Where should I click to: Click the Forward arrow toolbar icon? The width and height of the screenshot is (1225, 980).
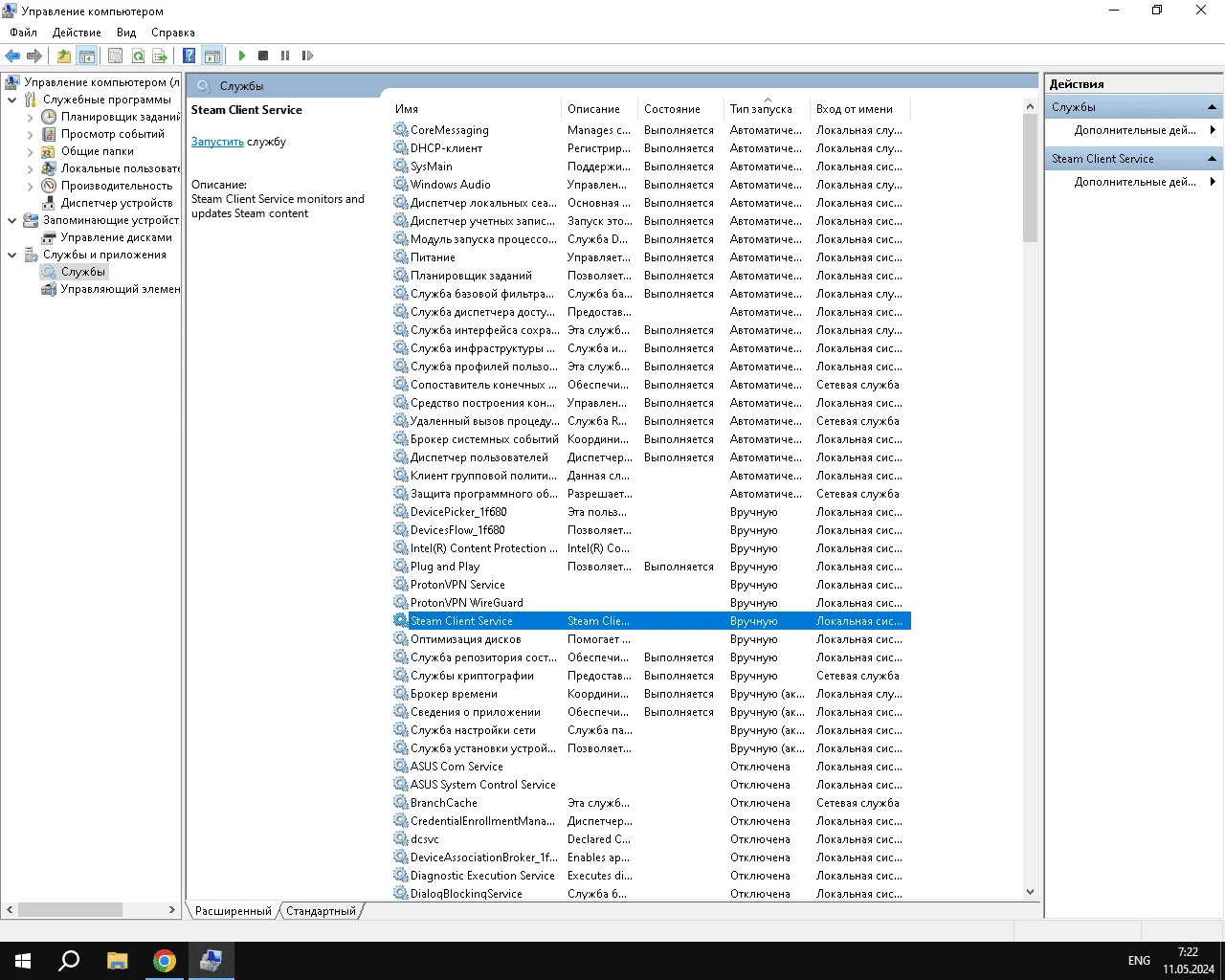[34, 56]
